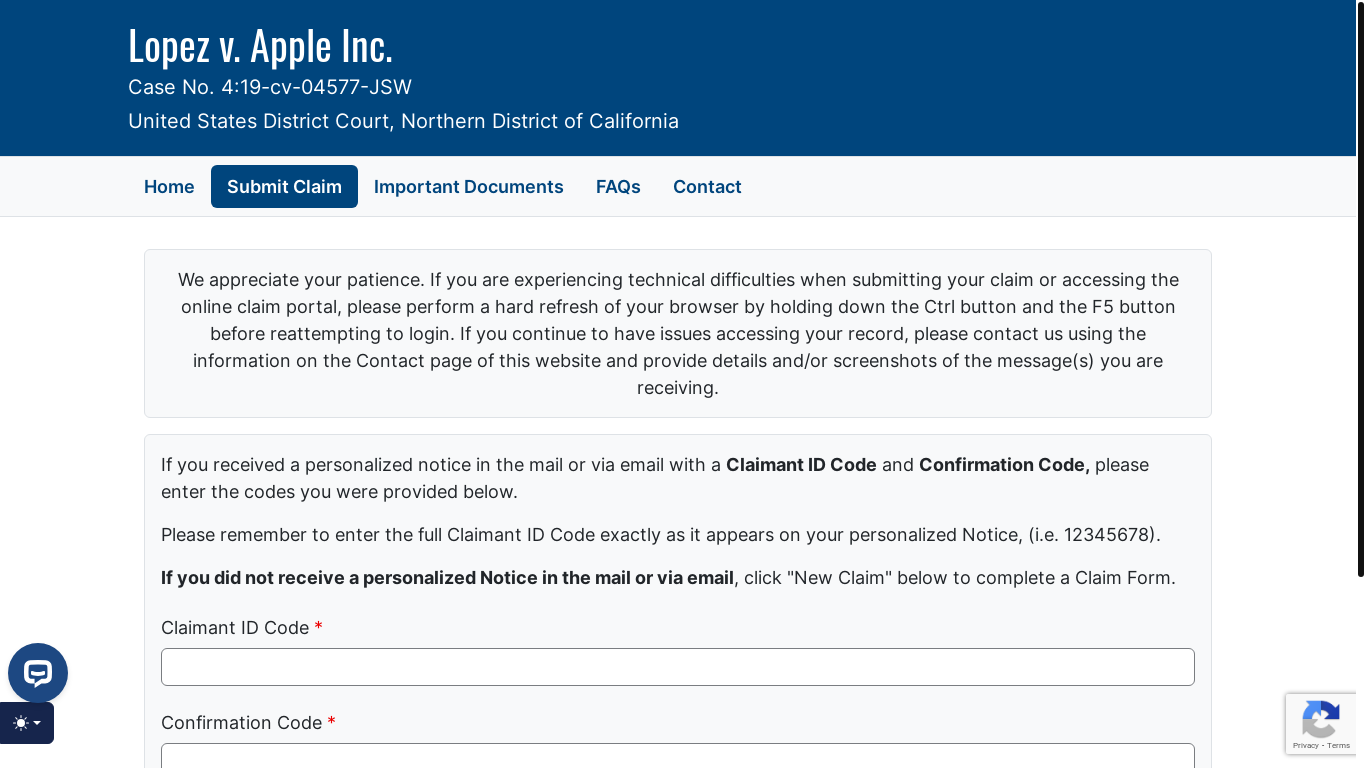Select the Submit Claim tab
Viewport: 1366px width, 768px height.
284,187
